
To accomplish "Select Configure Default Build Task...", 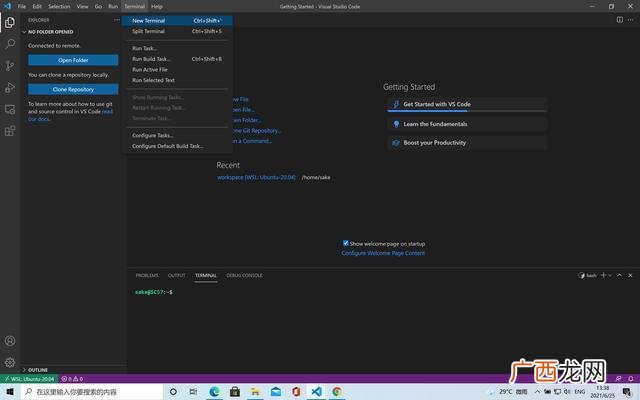I will (177, 146).
